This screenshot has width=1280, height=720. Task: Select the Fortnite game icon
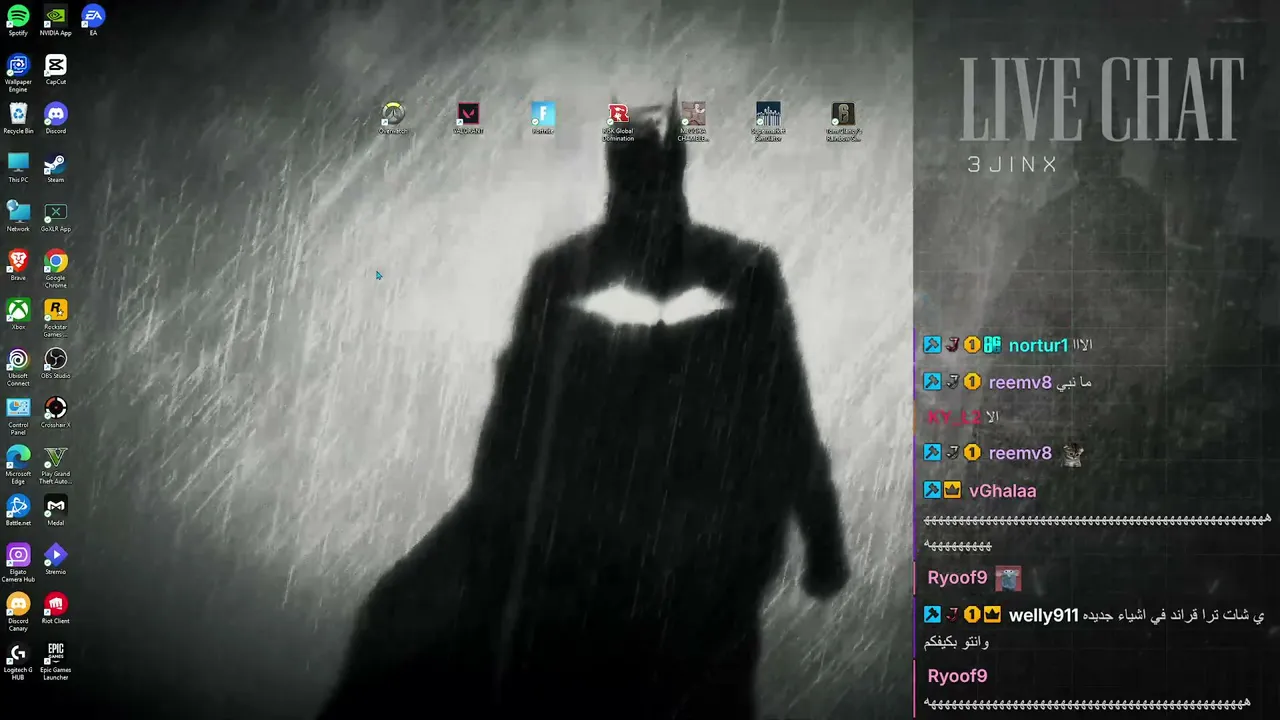543,118
